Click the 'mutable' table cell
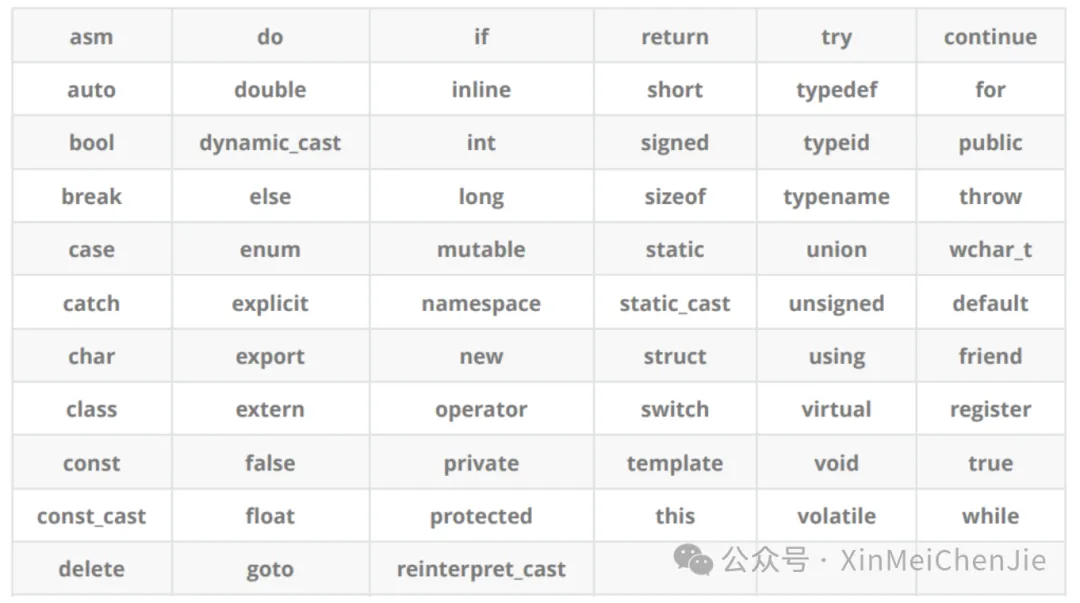Viewport: 1080px width, 603px height. coord(481,250)
